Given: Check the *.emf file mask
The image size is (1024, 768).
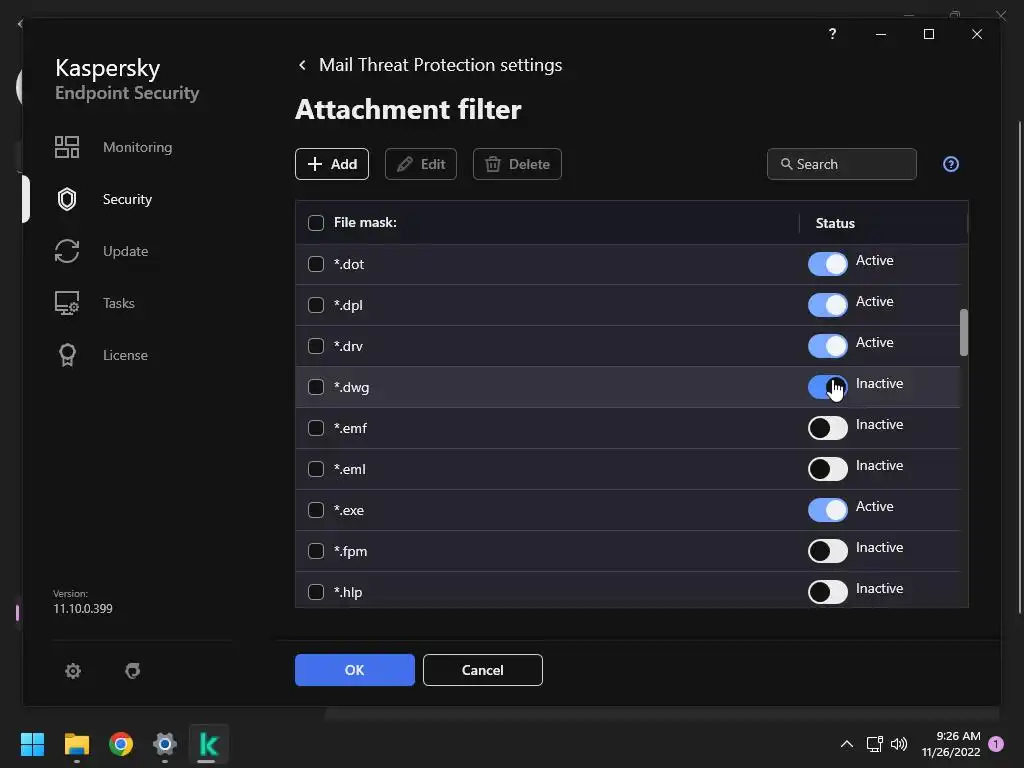Looking at the screenshot, I should (x=315, y=428).
